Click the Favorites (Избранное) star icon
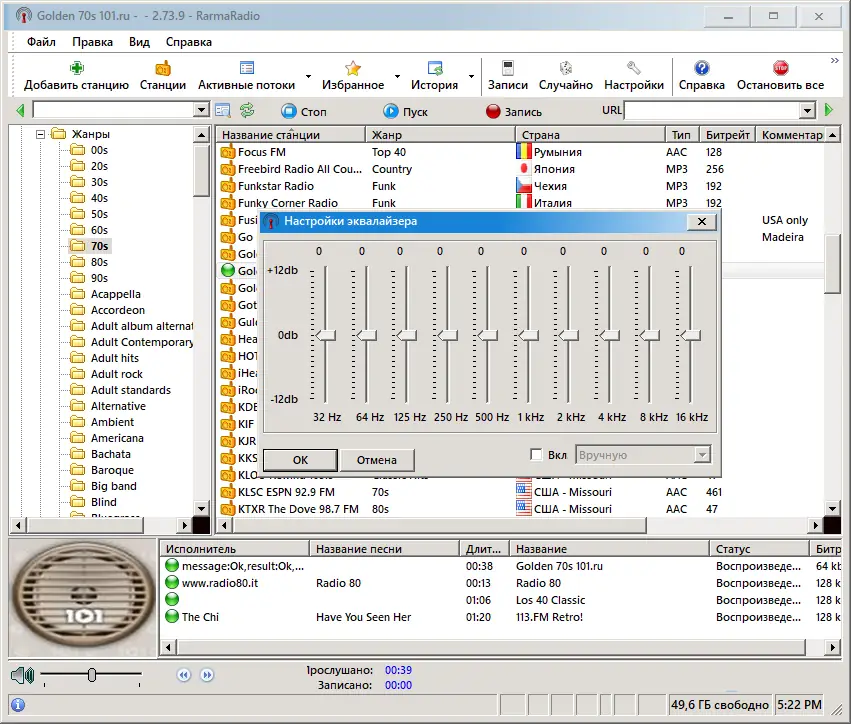The image size is (851, 724). coord(352,69)
